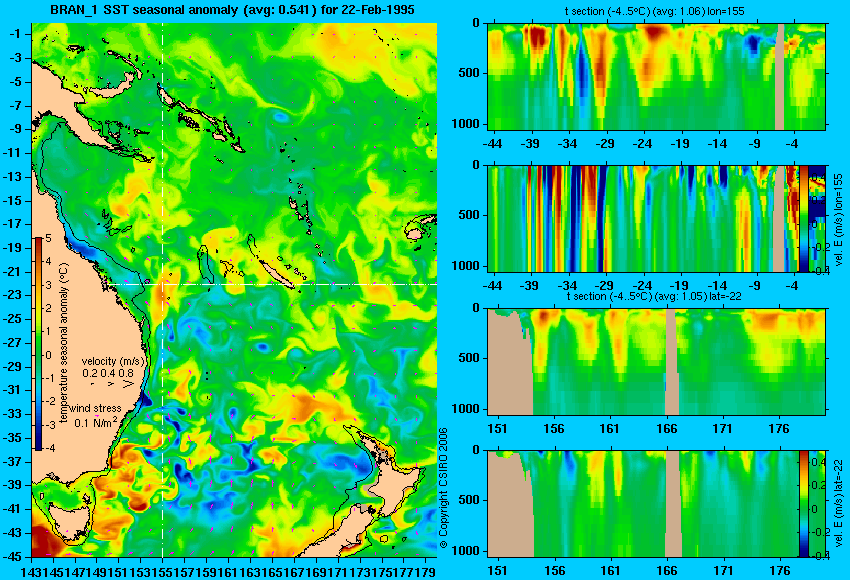Click the gray land column in top temperature section

780,76
